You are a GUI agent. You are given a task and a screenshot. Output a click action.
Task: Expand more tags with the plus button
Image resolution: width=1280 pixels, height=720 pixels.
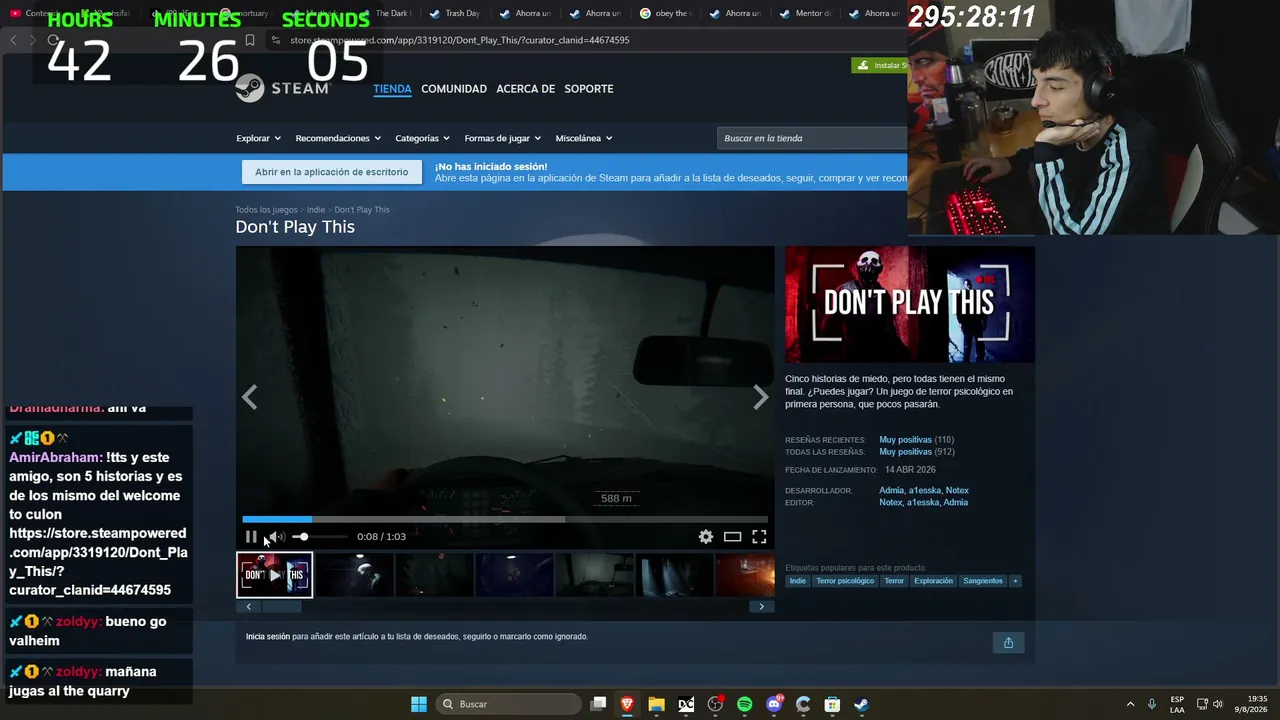[1015, 581]
